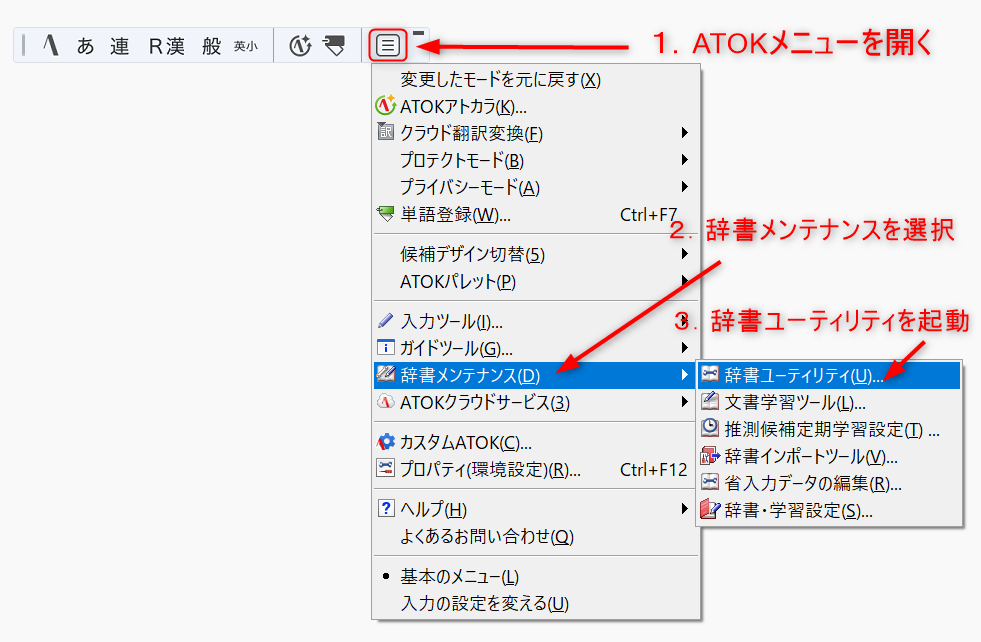This screenshot has height=642, width=981.
Task: Open カスタムATOK(C)... entry
Action: click(x=536, y=442)
